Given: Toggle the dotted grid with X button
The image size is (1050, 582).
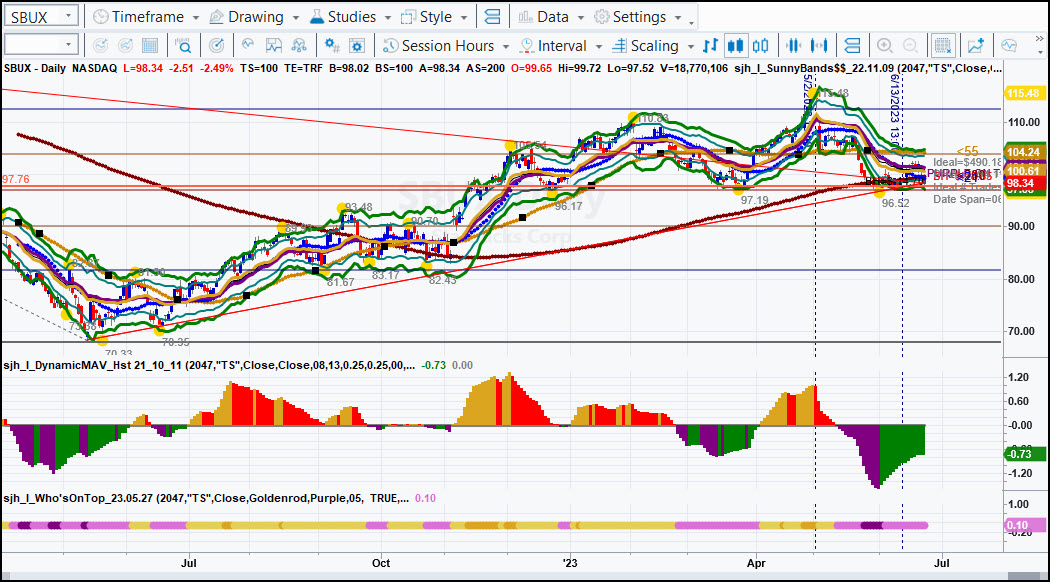Looking at the screenshot, I should pyautogui.click(x=943, y=46).
